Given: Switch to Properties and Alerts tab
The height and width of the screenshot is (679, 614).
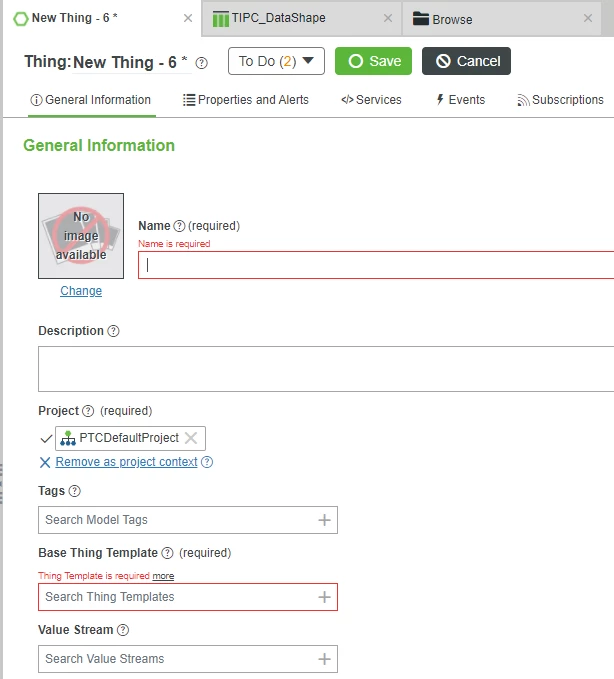Looking at the screenshot, I should [x=246, y=100].
